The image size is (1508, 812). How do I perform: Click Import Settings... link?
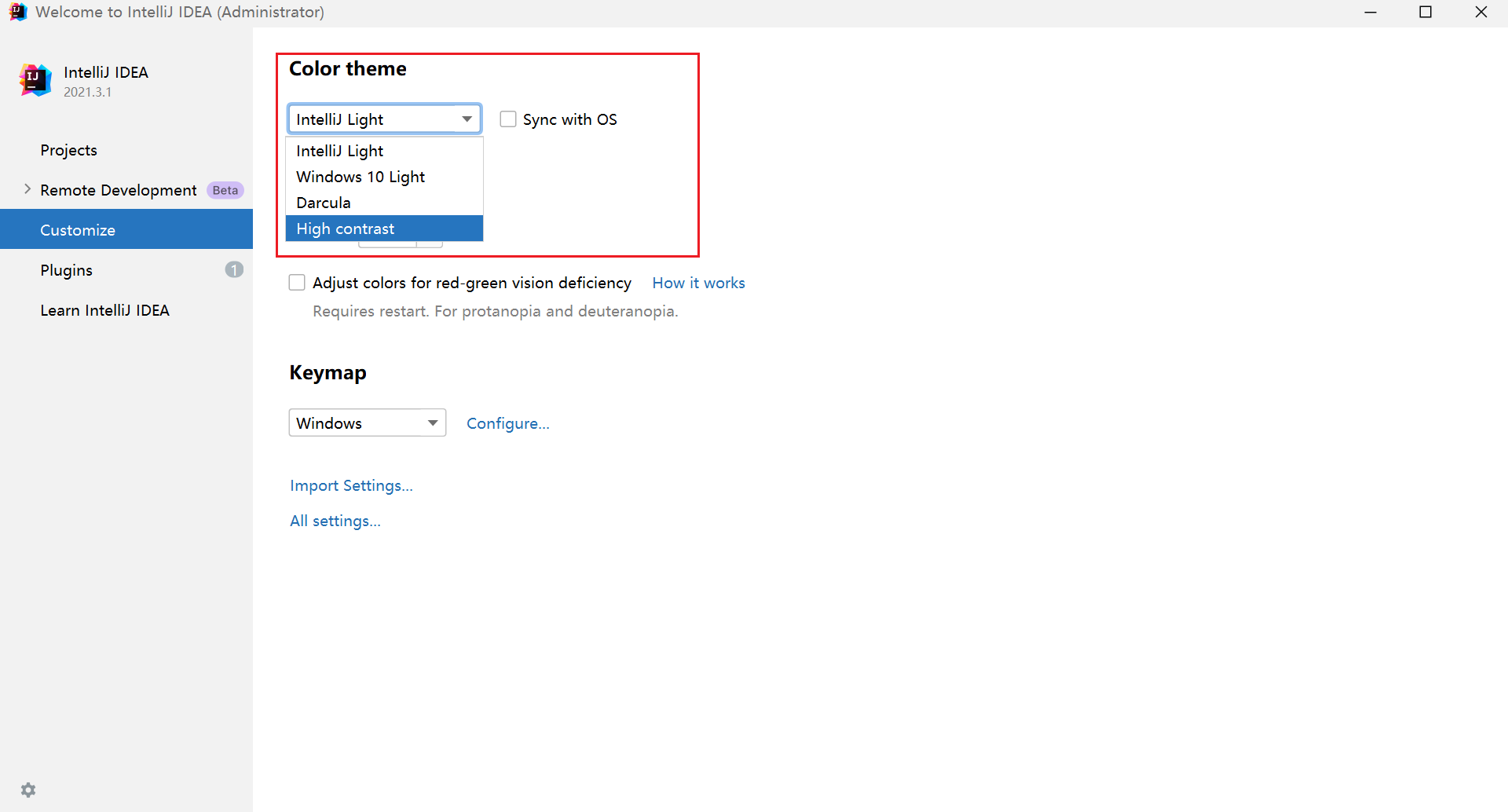(351, 485)
